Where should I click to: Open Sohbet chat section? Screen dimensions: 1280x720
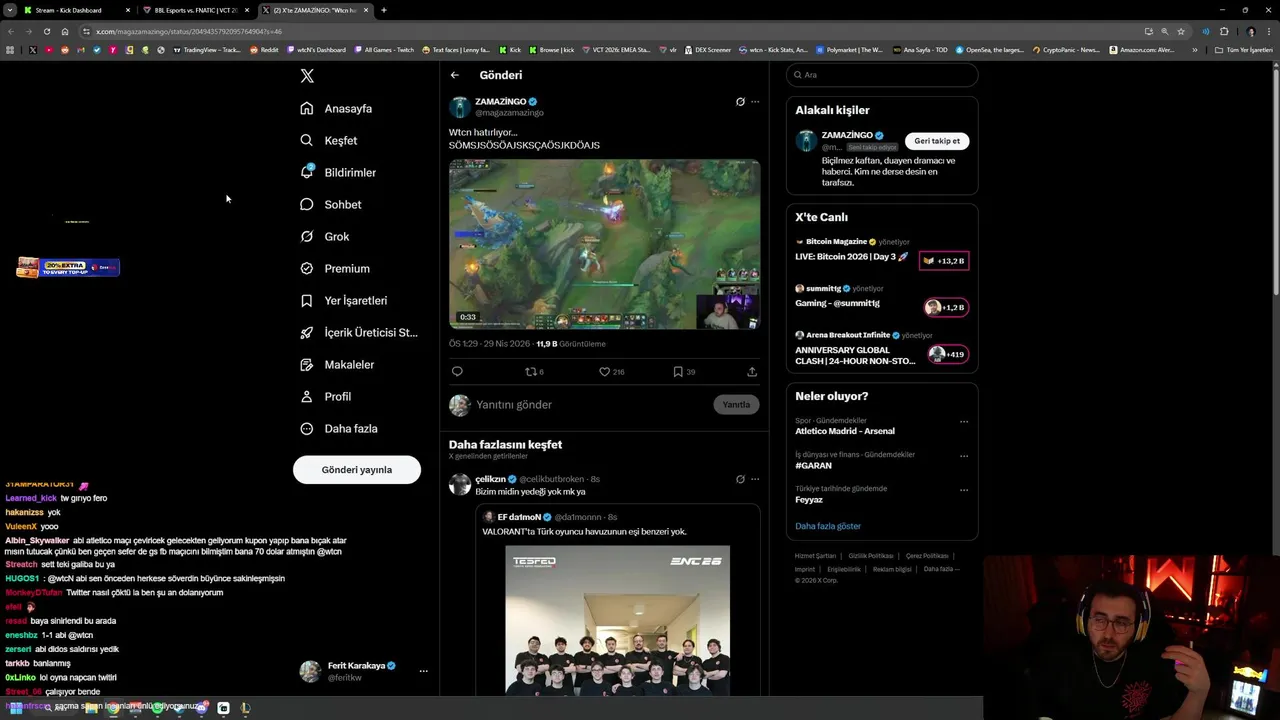(331, 204)
